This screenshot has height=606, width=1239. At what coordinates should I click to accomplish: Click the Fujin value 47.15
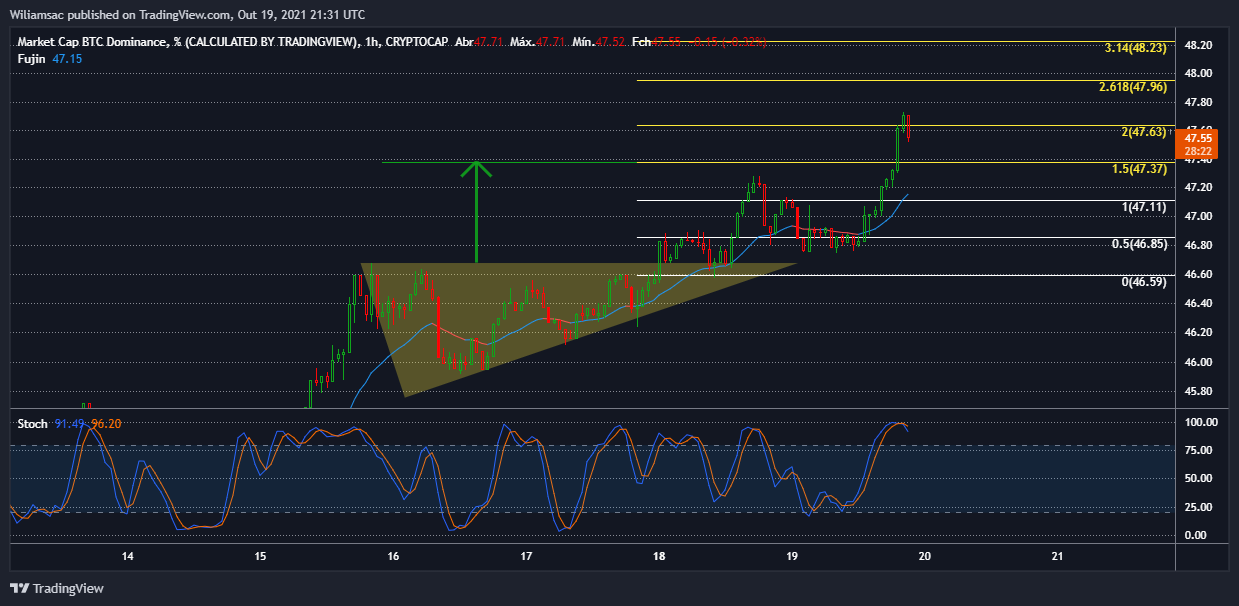(67, 59)
